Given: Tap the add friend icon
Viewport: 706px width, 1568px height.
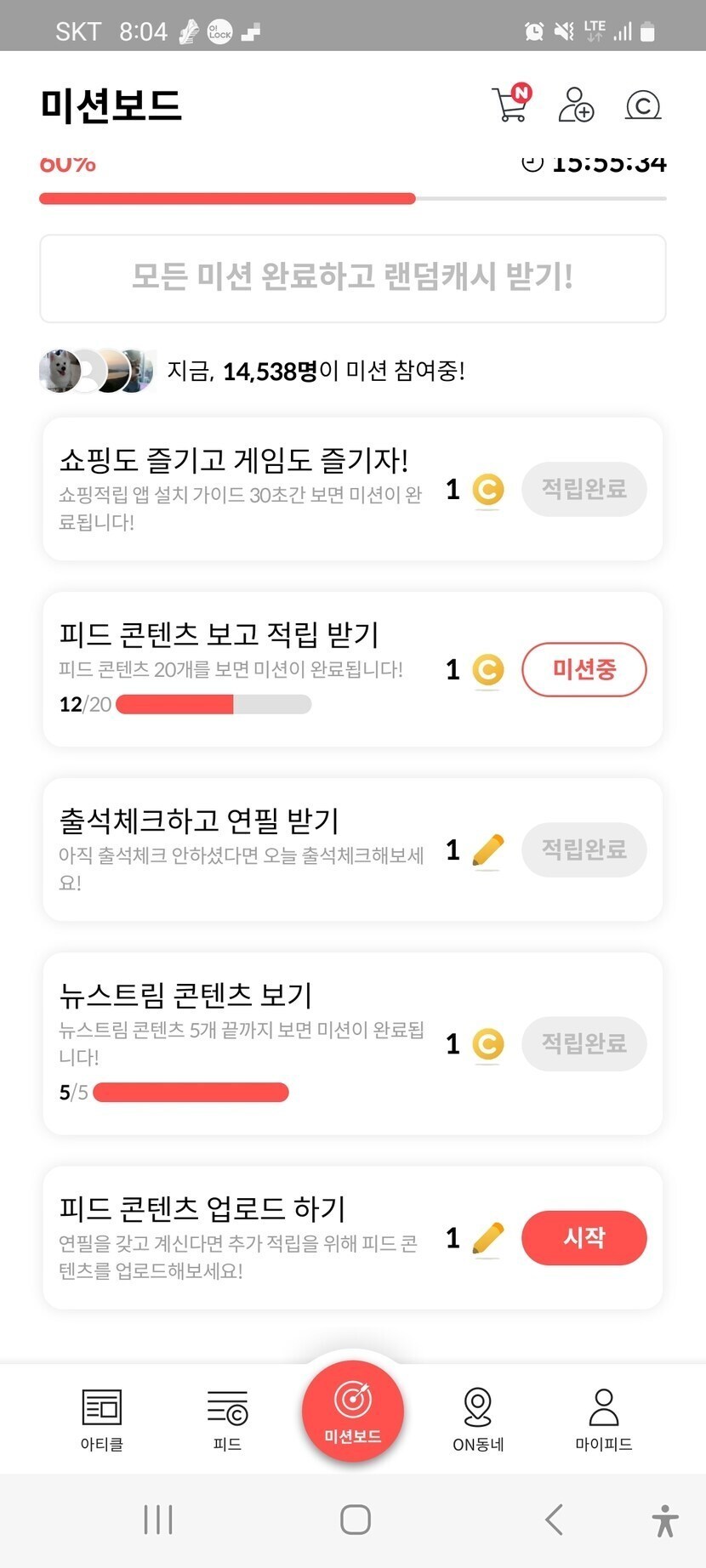Looking at the screenshot, I should [x=576, y=105].
